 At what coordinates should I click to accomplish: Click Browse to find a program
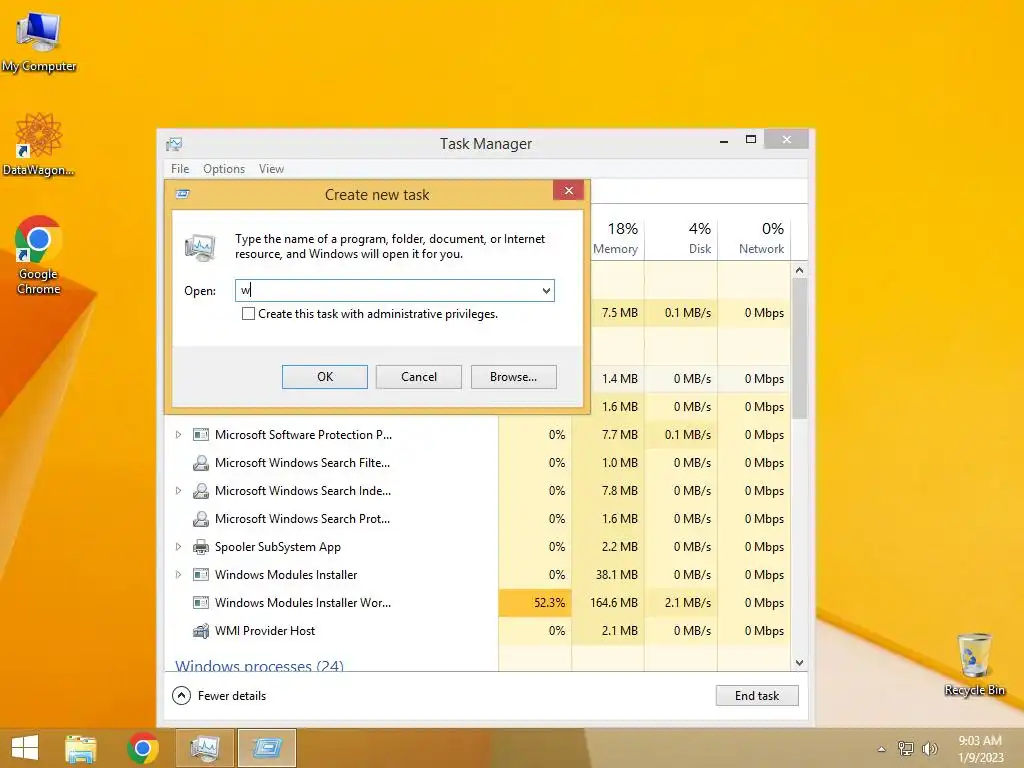pos(513,377)
